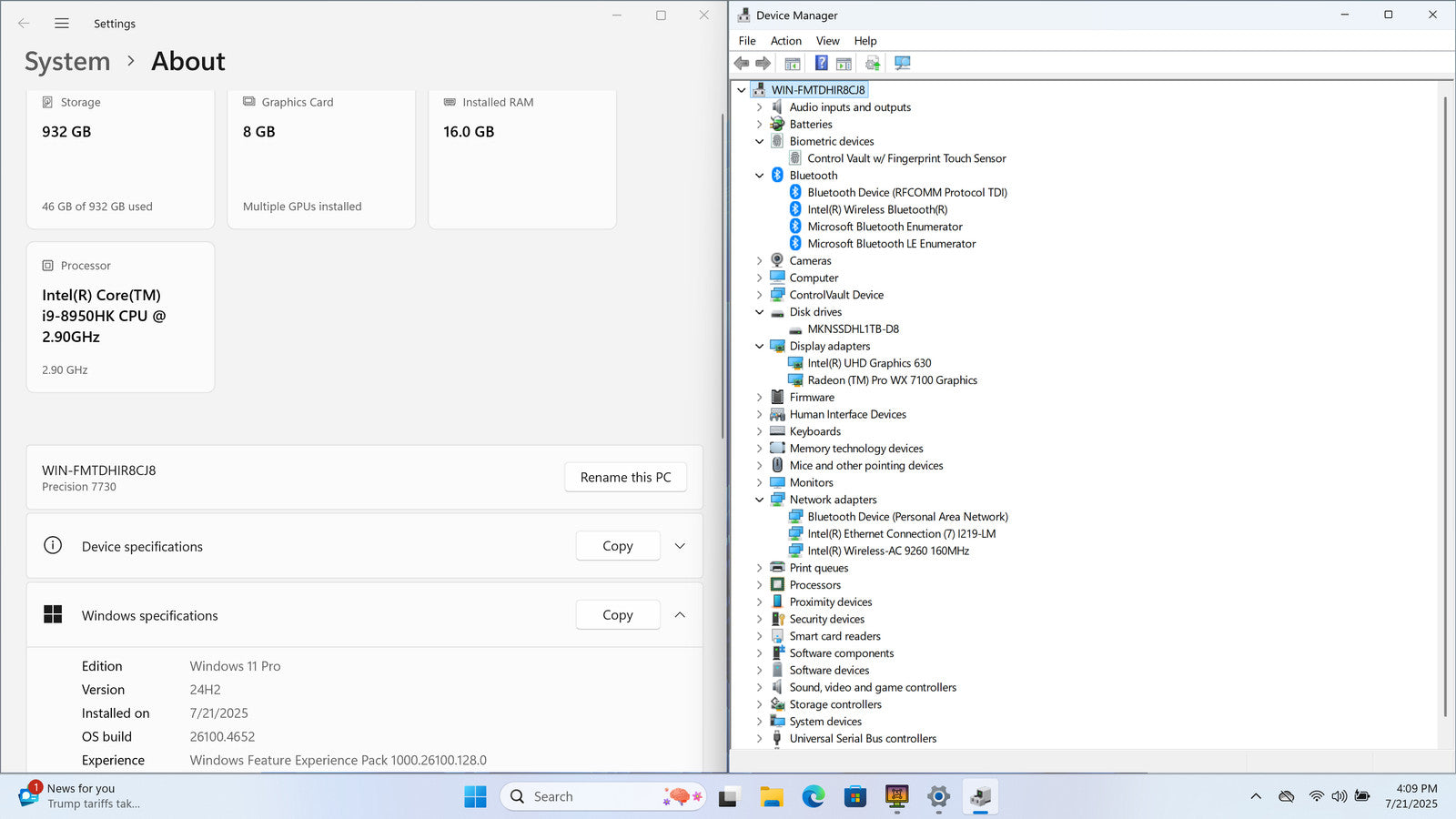Open the blue Help toolbar icon
1456x819 pixels.
tap(821, 64)
